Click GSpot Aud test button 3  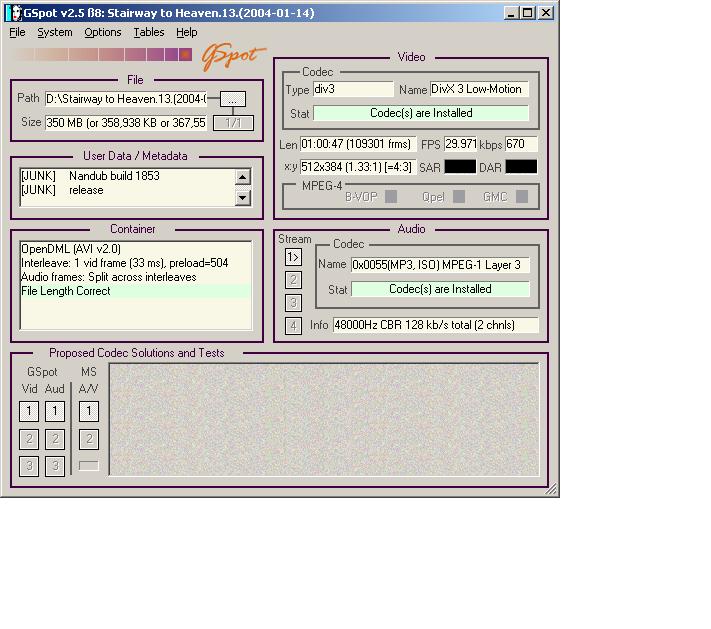coord(55,466)
